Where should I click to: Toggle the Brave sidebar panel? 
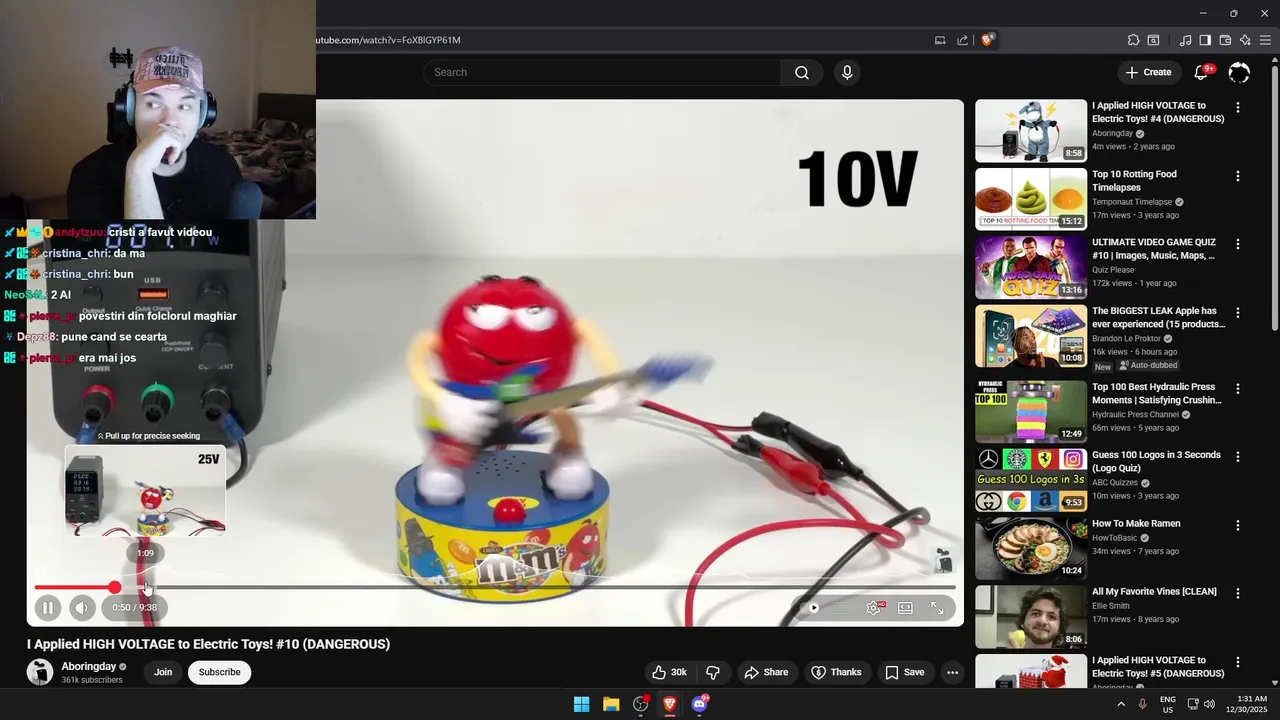(x=1205, y=40)
